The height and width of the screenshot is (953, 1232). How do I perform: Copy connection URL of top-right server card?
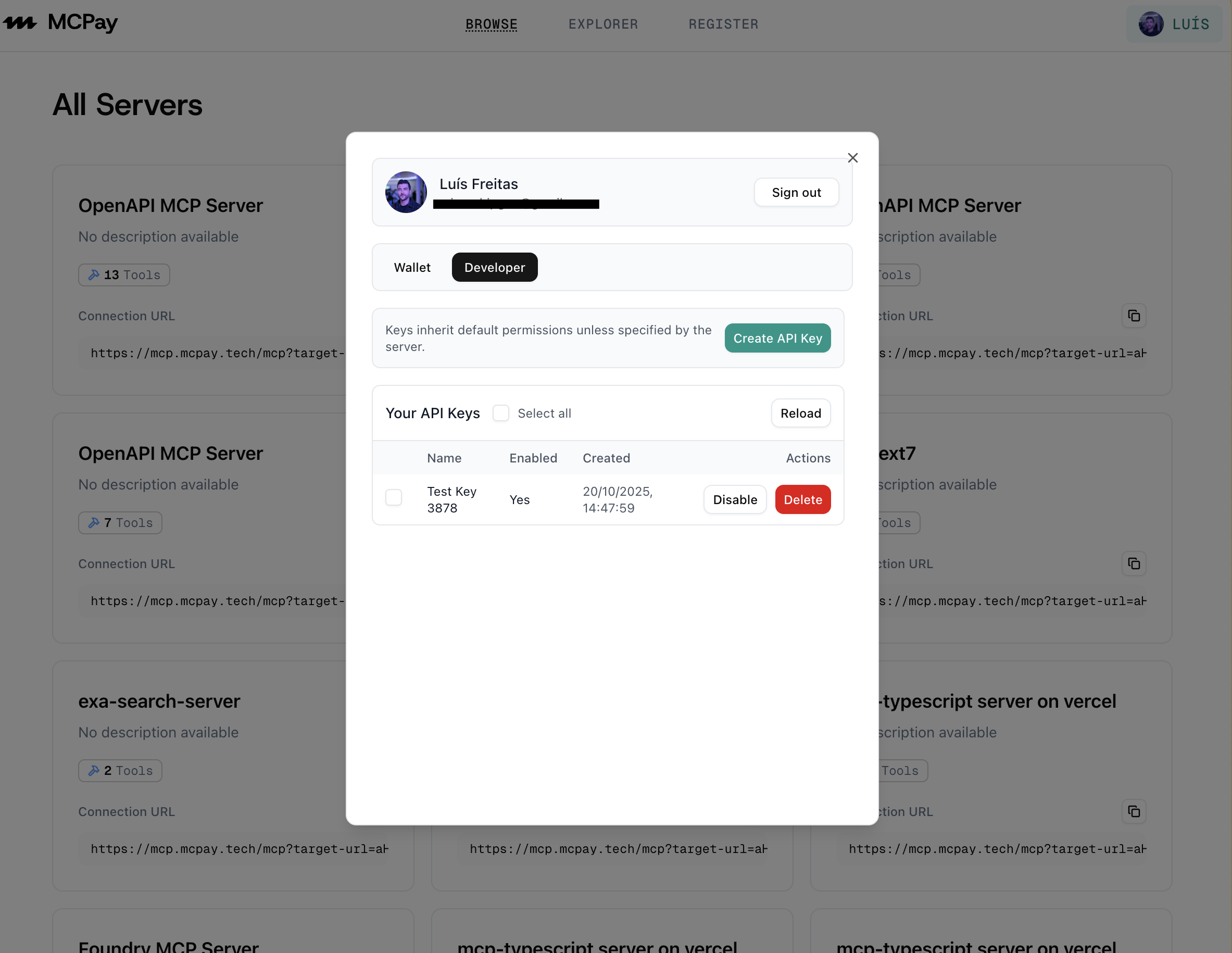click(x=1133, y=316)
